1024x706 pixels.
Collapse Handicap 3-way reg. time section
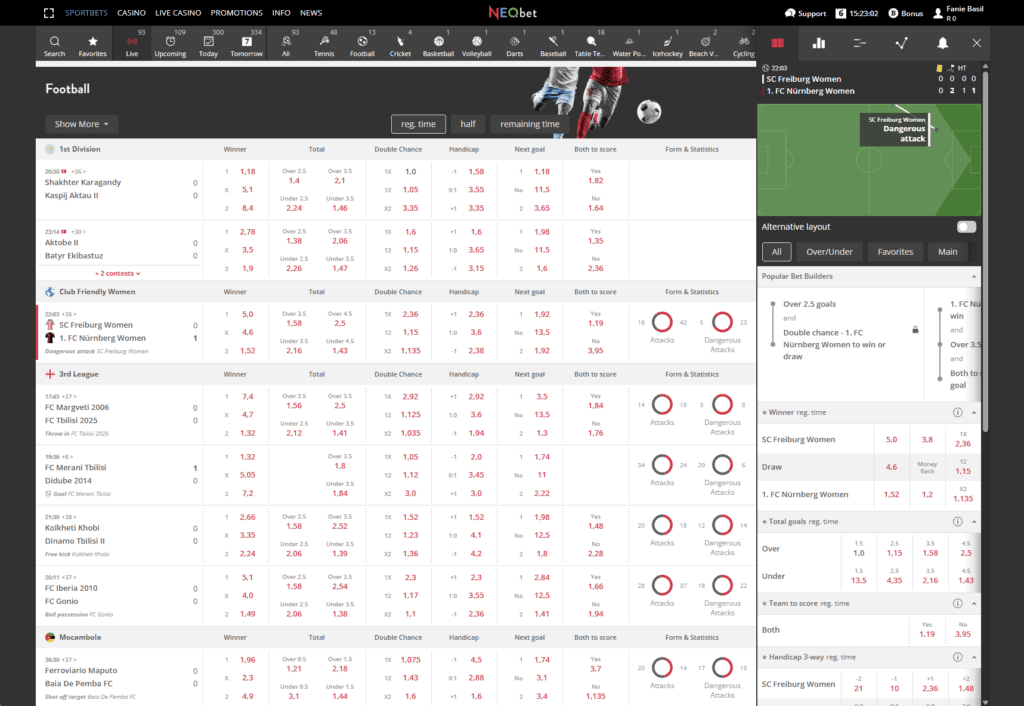pyautogui.click(x=974, y=657)
